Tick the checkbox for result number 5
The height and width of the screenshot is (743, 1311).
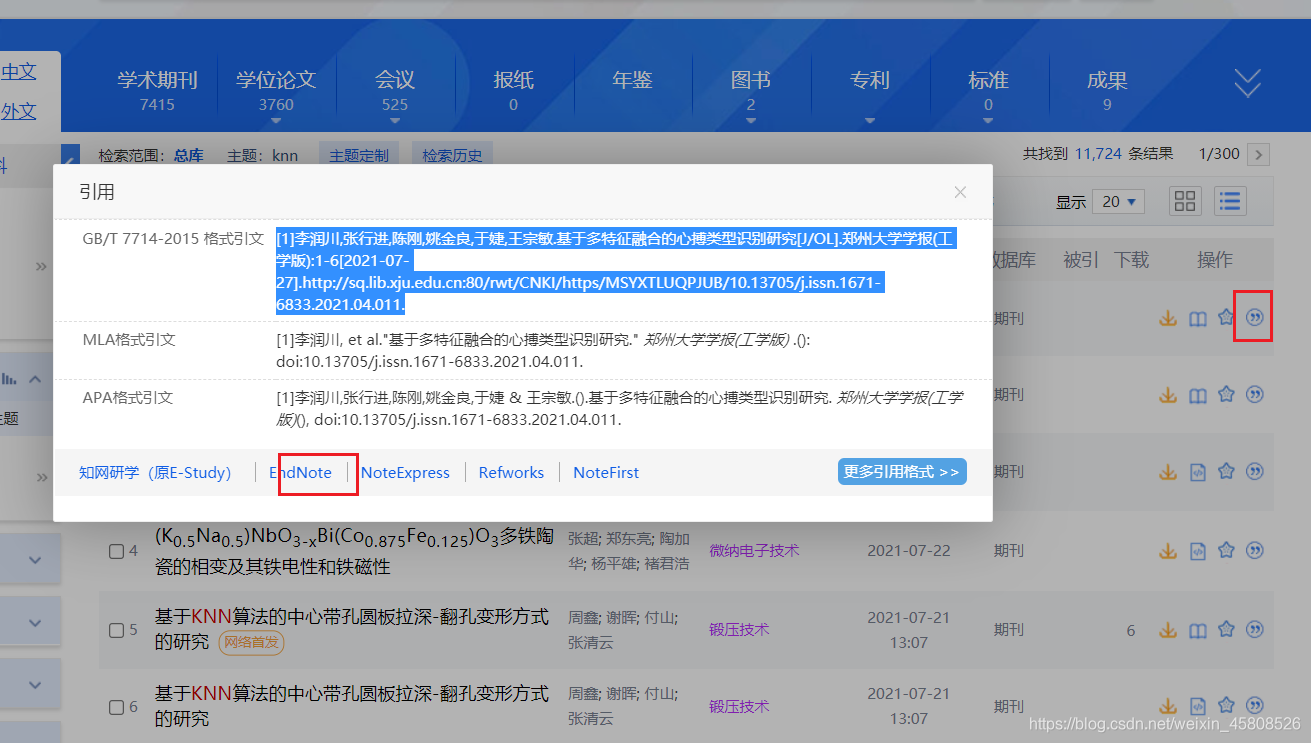(x=116, y=630)
